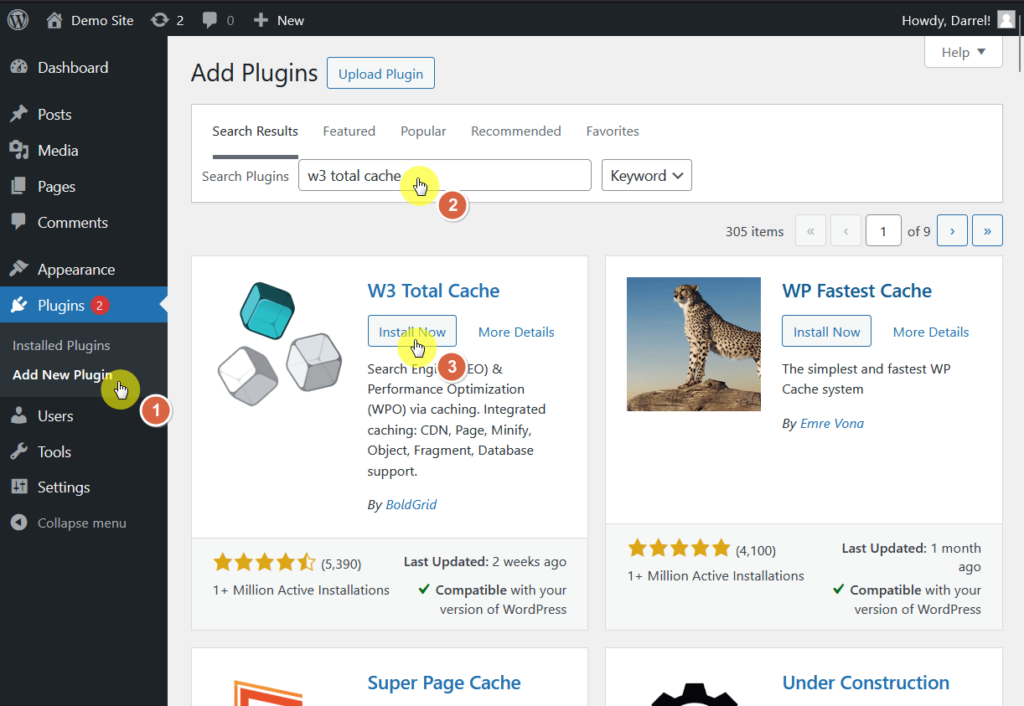Open the BoldGrid author link

tap(411, 504)
